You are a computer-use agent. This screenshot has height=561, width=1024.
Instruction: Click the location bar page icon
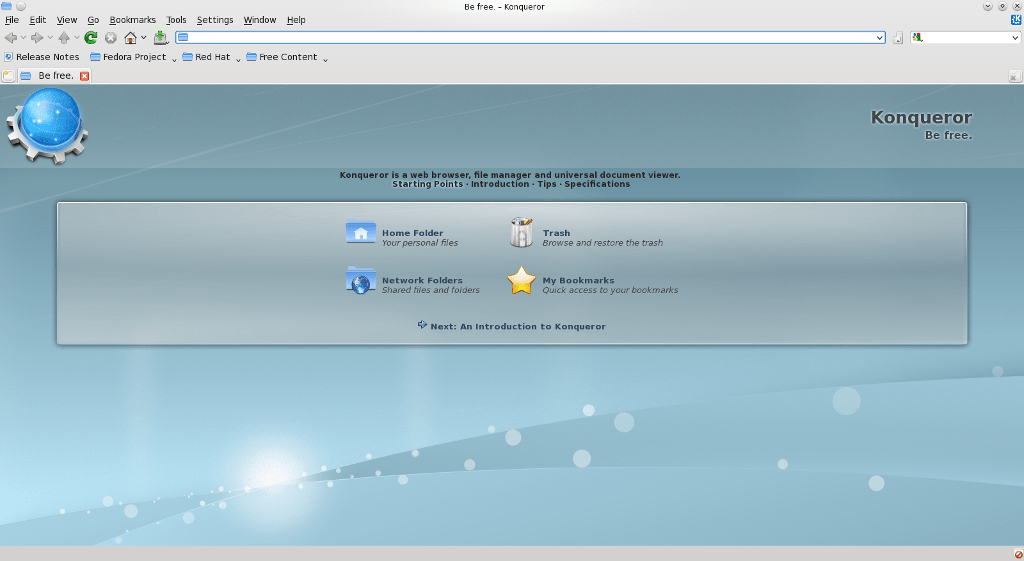point(184,38)
